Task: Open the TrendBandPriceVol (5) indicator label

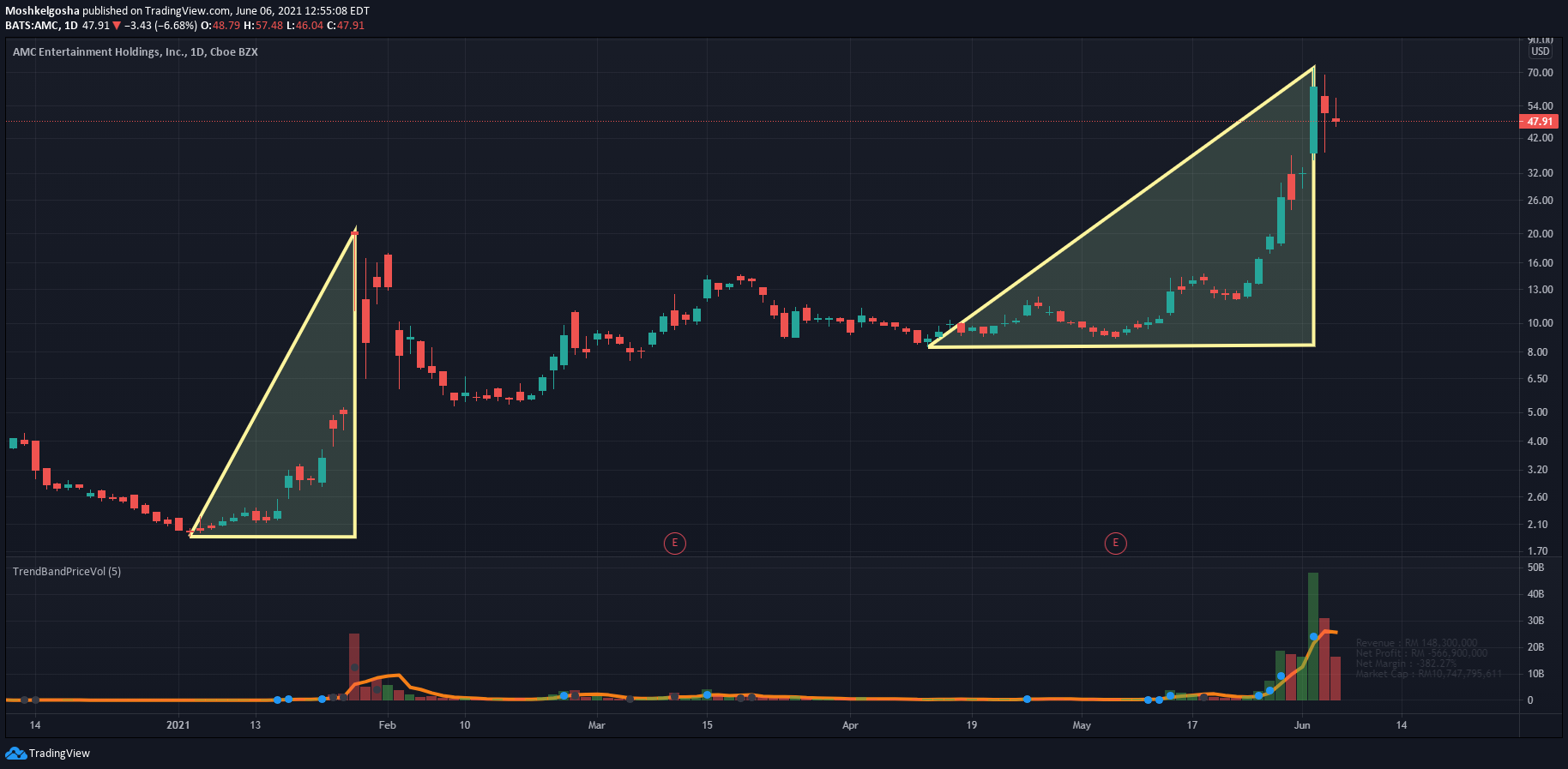Action: tap(67, 571)
